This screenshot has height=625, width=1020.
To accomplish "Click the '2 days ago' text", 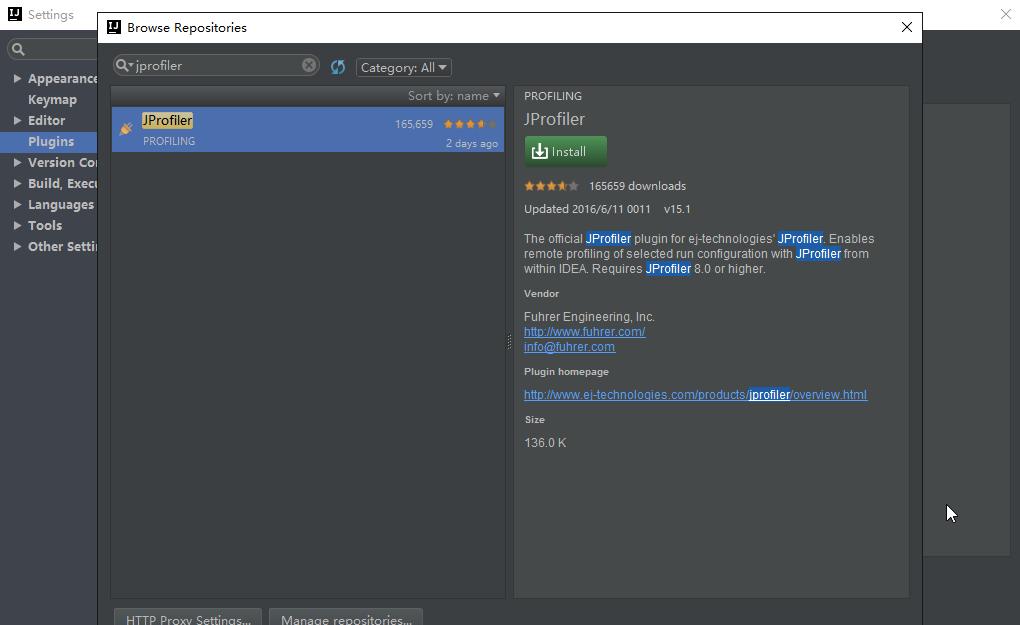I will pos(472,143).
